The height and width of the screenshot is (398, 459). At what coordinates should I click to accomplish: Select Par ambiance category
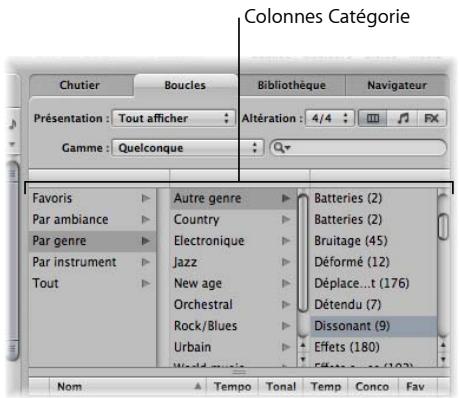pos(92,220)
